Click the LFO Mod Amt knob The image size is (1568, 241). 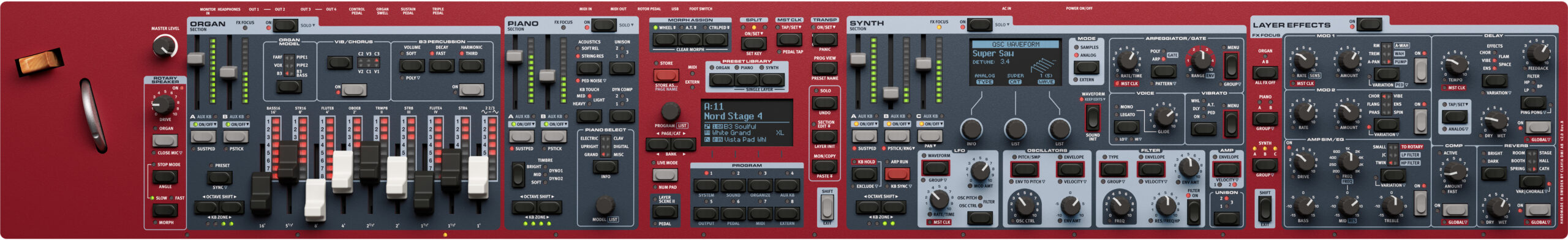tap(981, 170)
